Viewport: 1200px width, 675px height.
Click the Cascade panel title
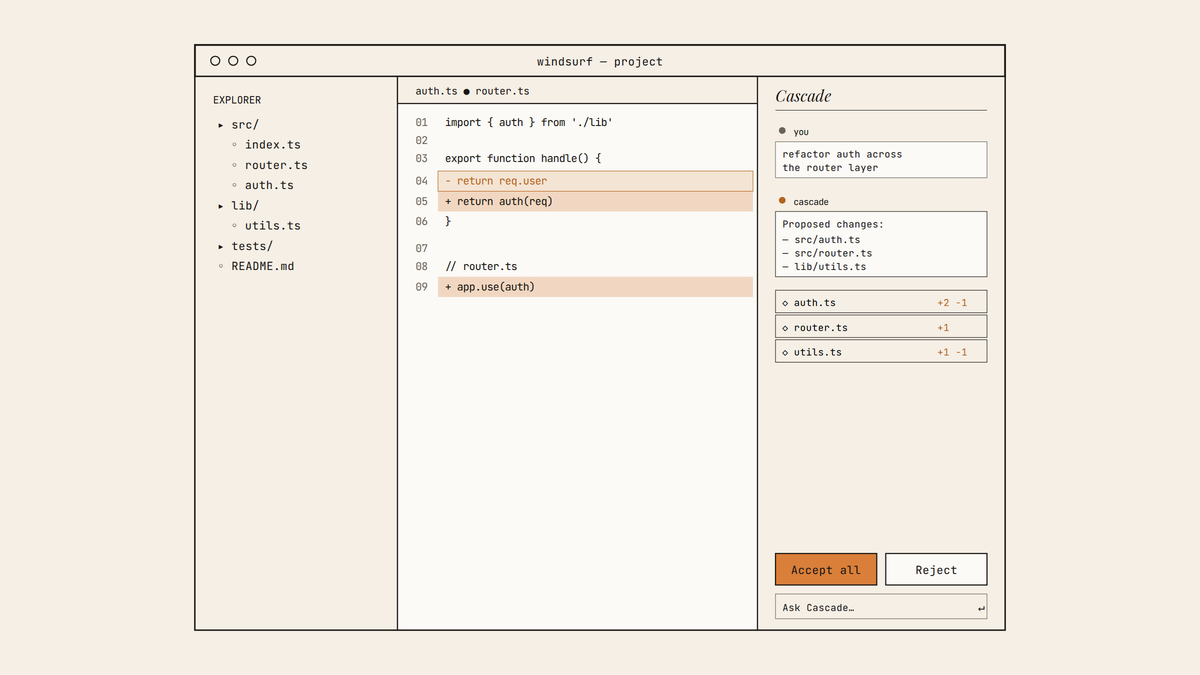803,96
